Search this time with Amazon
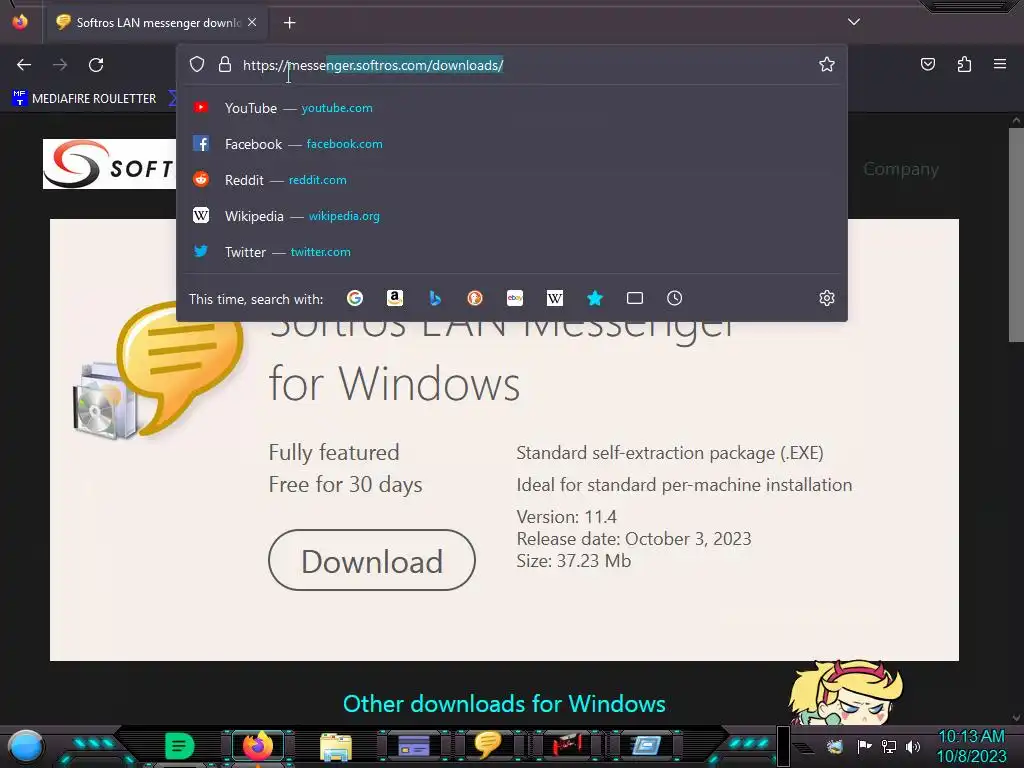The image size is (1024, 768). tap(394, 298)
